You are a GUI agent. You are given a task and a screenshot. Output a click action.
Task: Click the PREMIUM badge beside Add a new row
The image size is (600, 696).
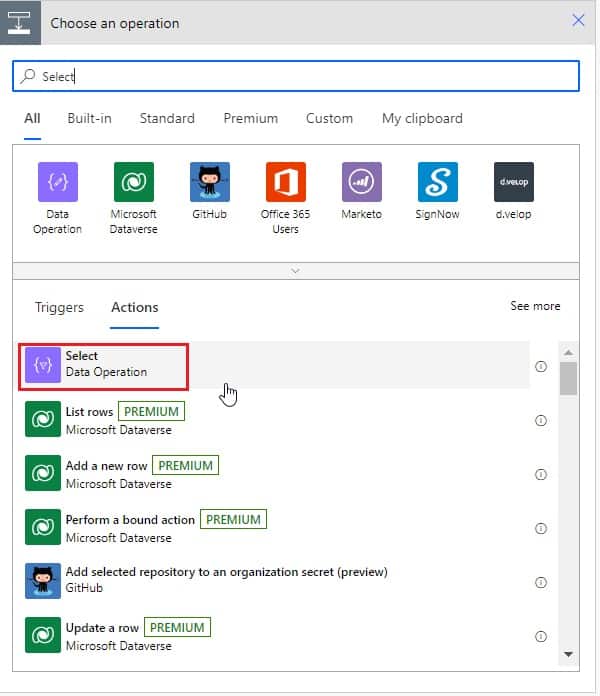pyautogui.click(x=186, y=465)
